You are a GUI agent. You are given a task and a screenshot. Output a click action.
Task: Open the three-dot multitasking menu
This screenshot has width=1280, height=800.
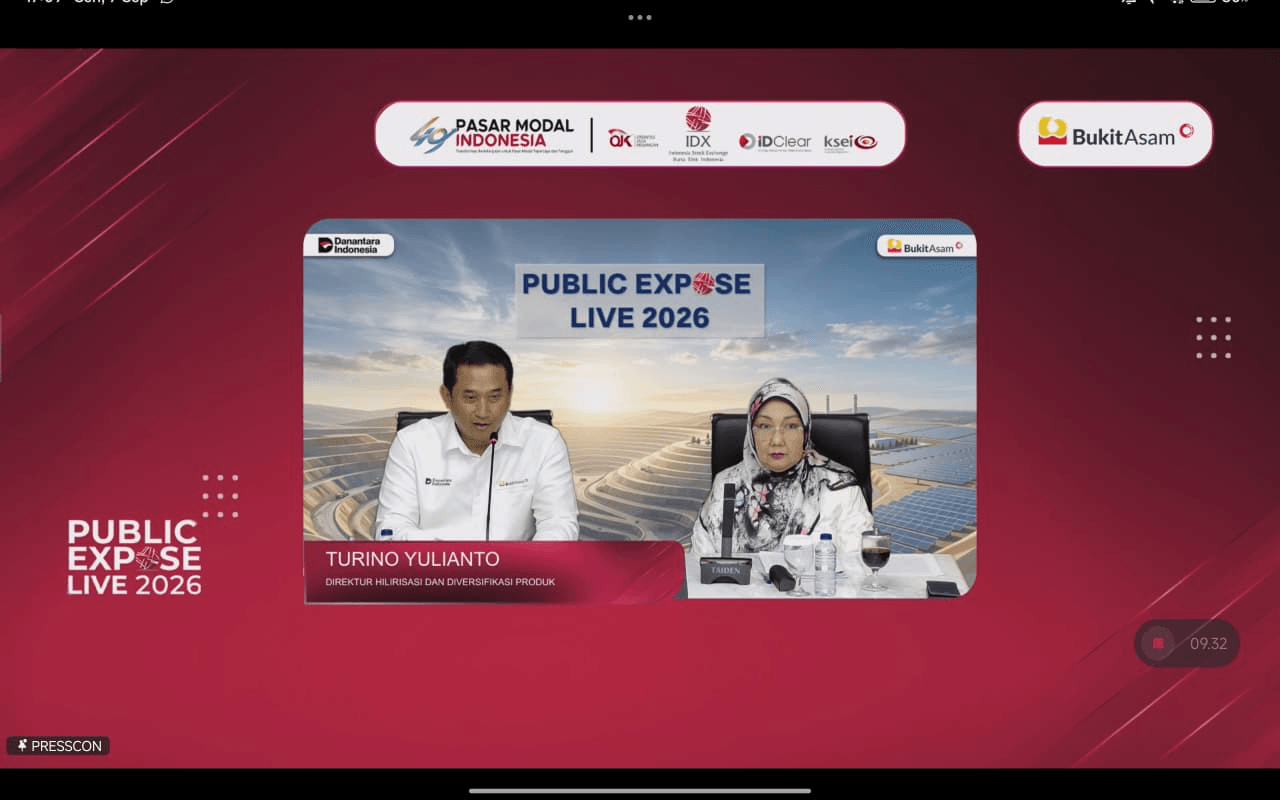click(640, 17)
